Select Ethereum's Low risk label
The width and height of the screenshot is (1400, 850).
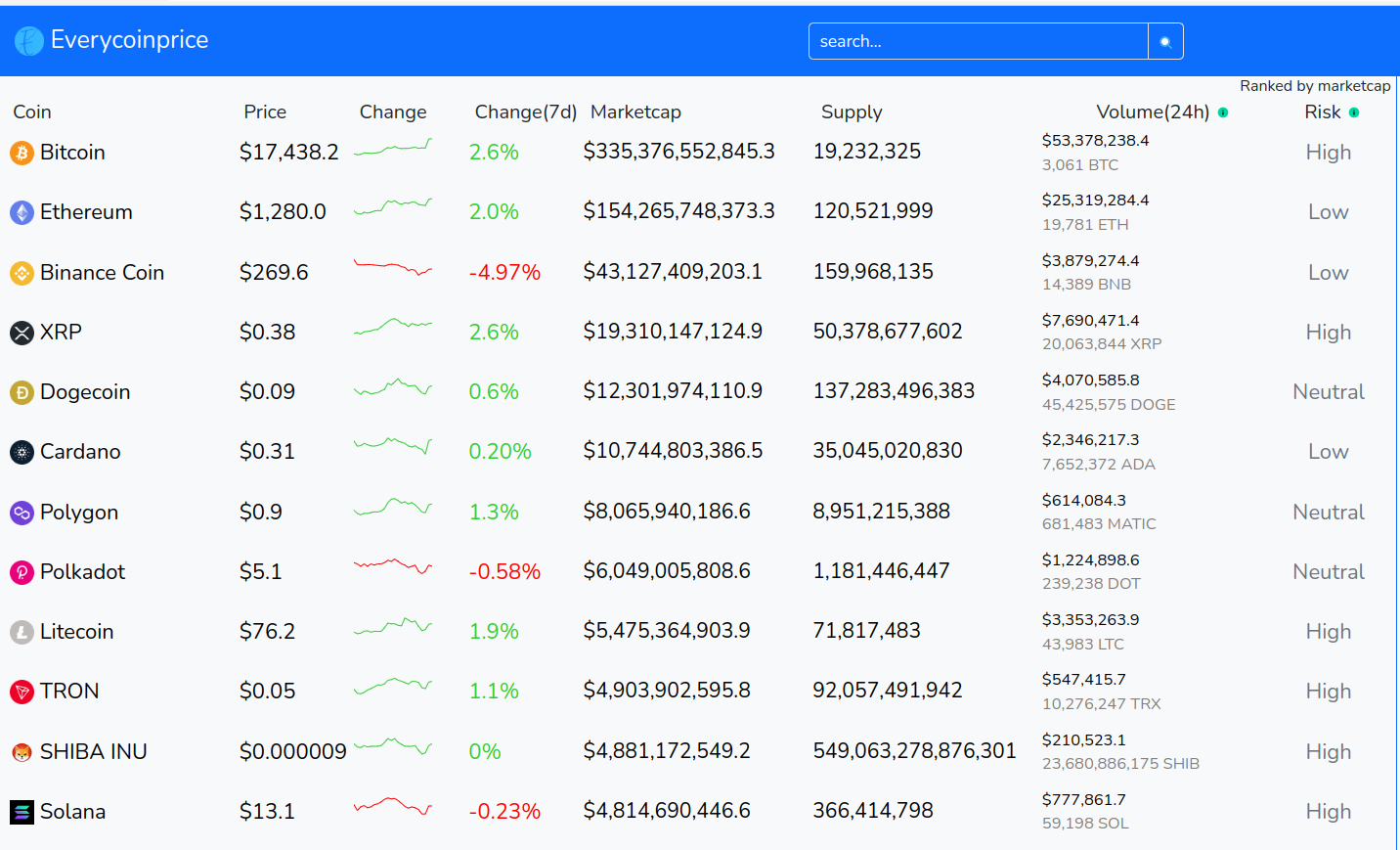[1329, 212]
